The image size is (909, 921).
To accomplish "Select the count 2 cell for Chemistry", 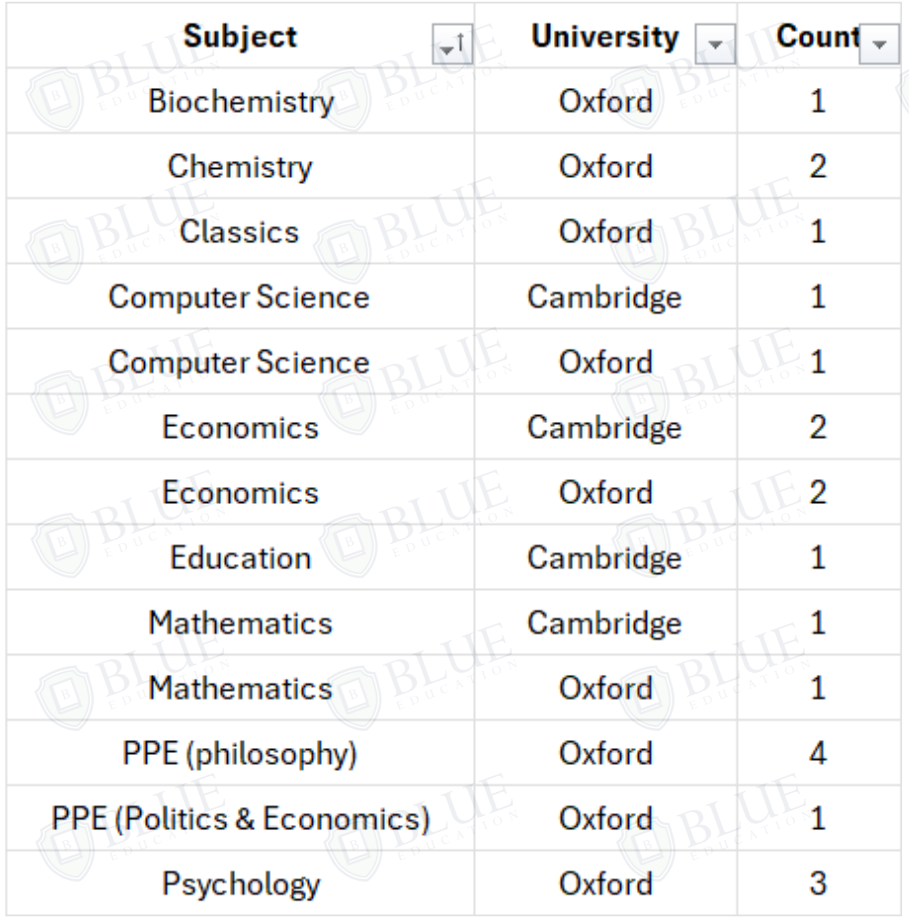I will point(817,166).
